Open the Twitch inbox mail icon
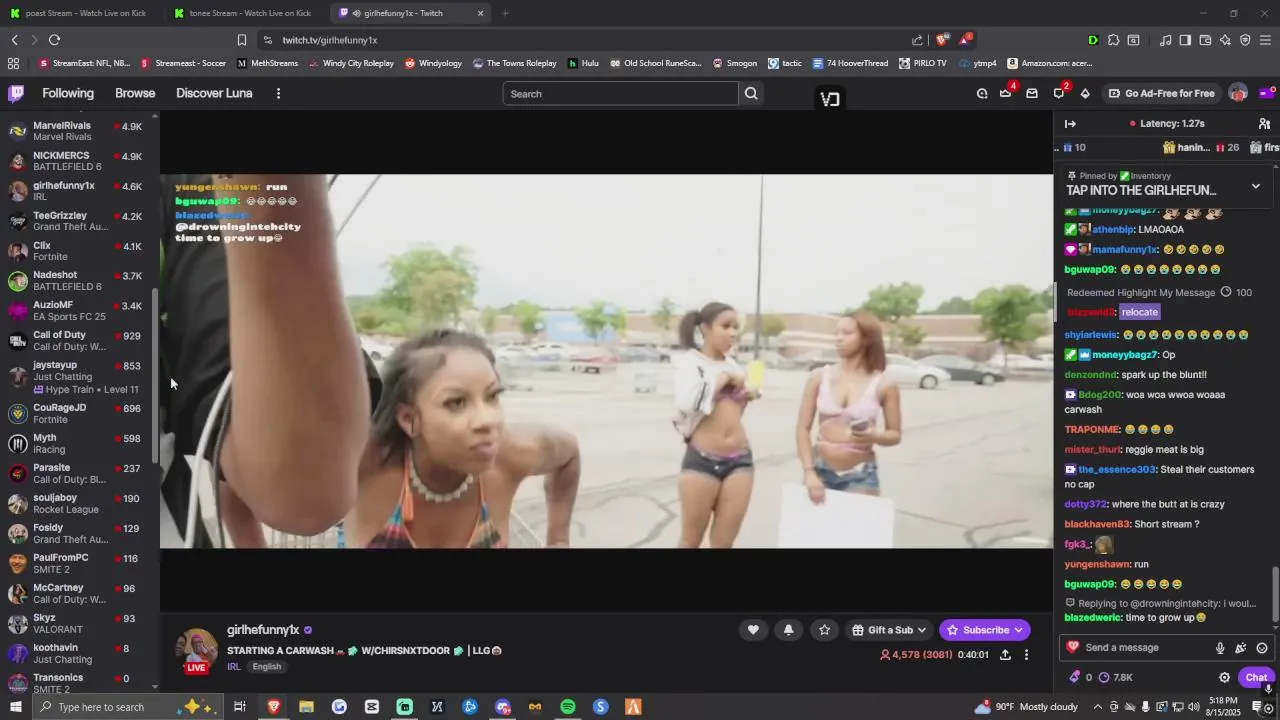Screen dimensions: 1280x720 [1032, 93]
